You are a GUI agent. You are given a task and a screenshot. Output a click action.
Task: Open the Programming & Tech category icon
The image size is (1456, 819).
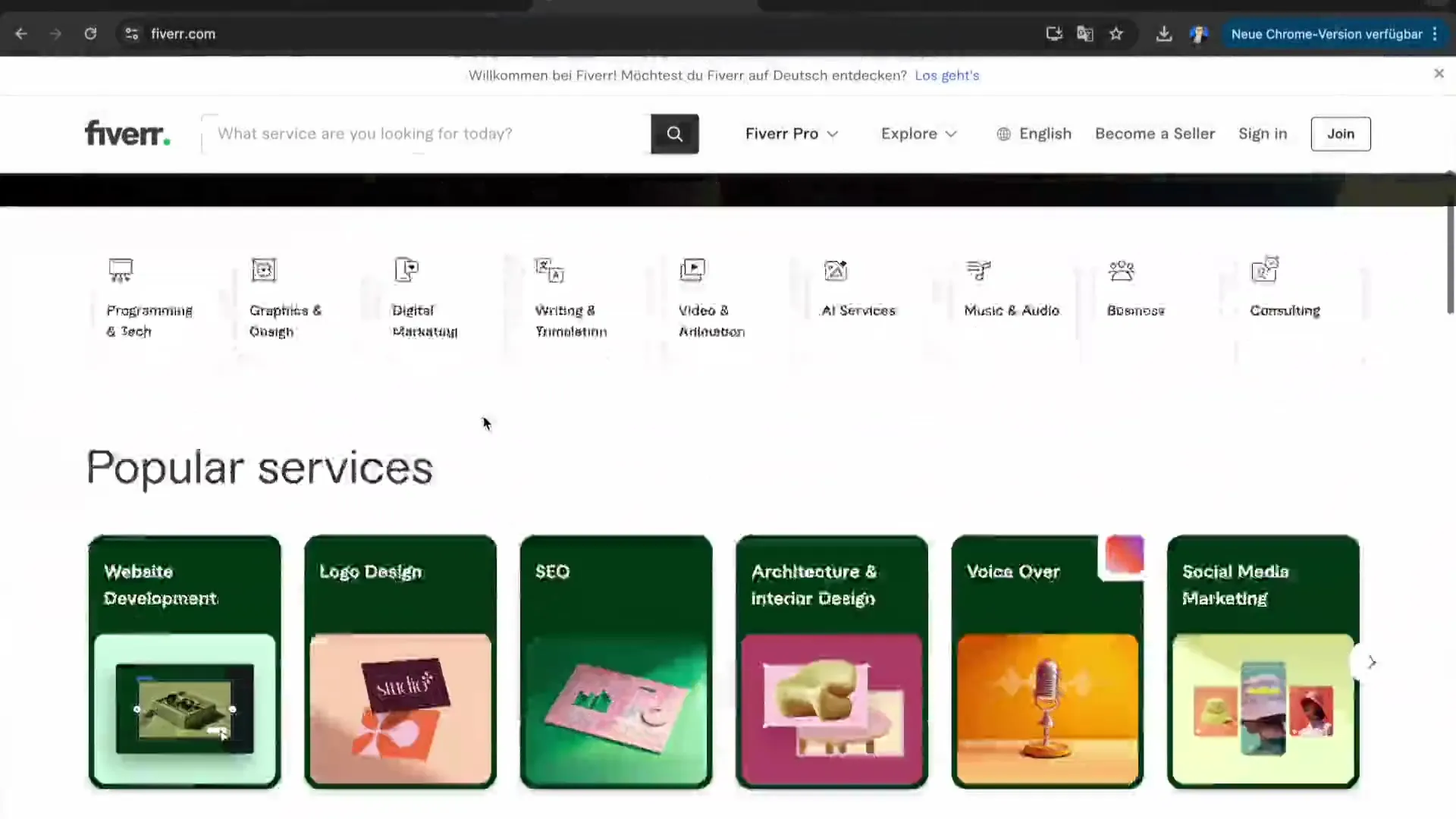click(x=121, y=270)
